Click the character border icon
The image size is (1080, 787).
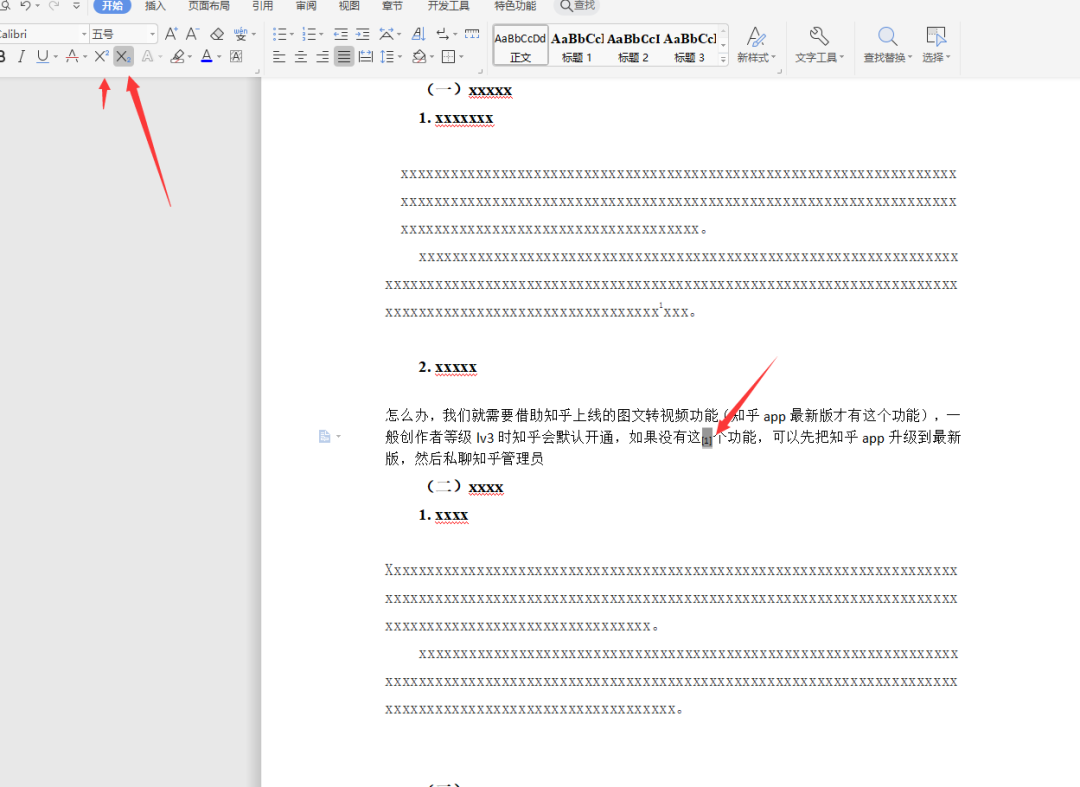pyautogui.click(x=236, y=57)
